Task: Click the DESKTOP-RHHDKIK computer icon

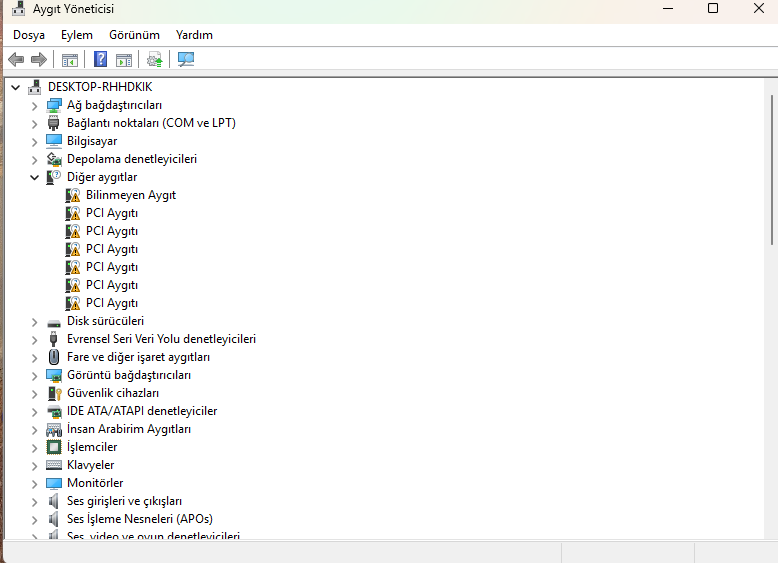Action: click(x=34, y=87)
